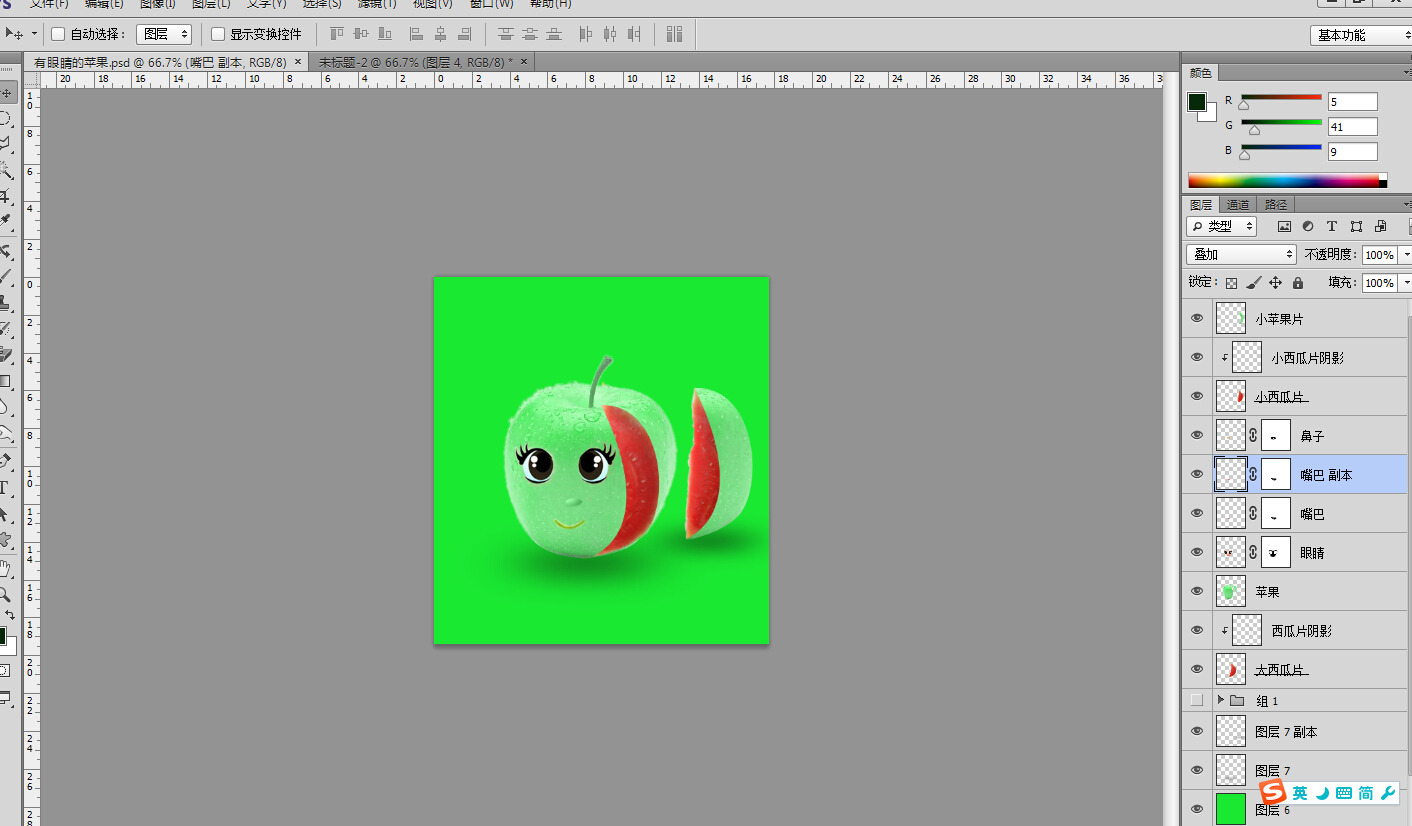Expand the 组 1 layer group
This screenshot has width=1412, height=826.
[x=1220, y=700]
